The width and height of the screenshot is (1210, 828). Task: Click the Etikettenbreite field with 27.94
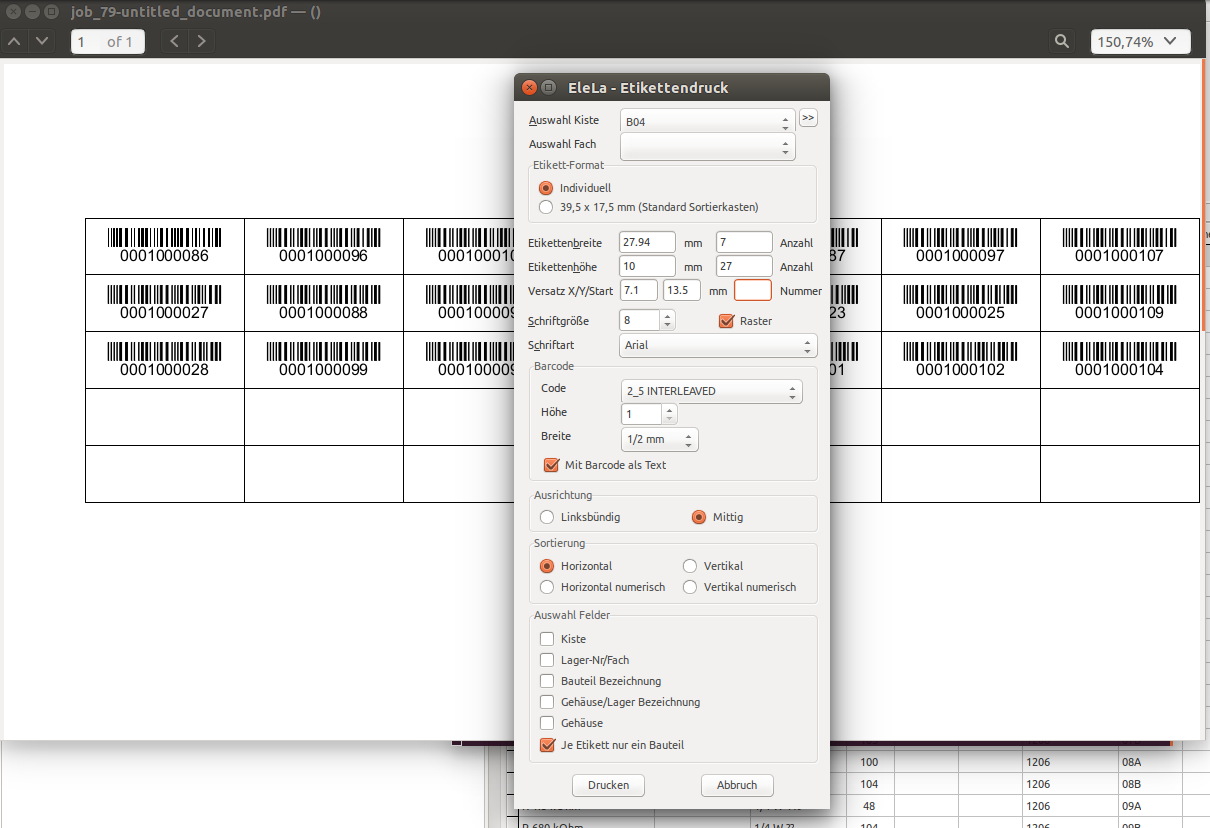click(x=648, y=242)
